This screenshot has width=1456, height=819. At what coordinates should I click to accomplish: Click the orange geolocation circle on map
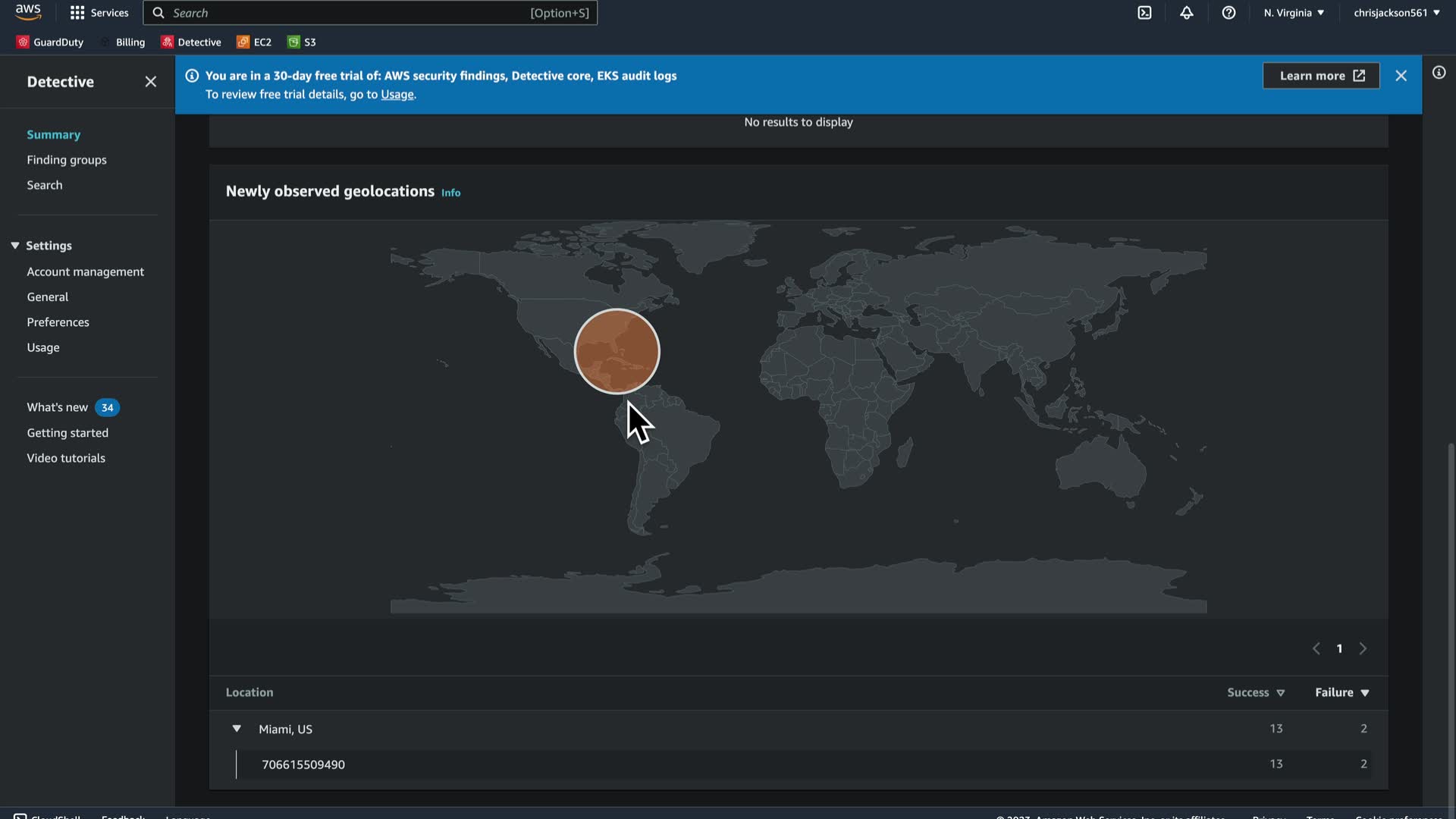617,351
